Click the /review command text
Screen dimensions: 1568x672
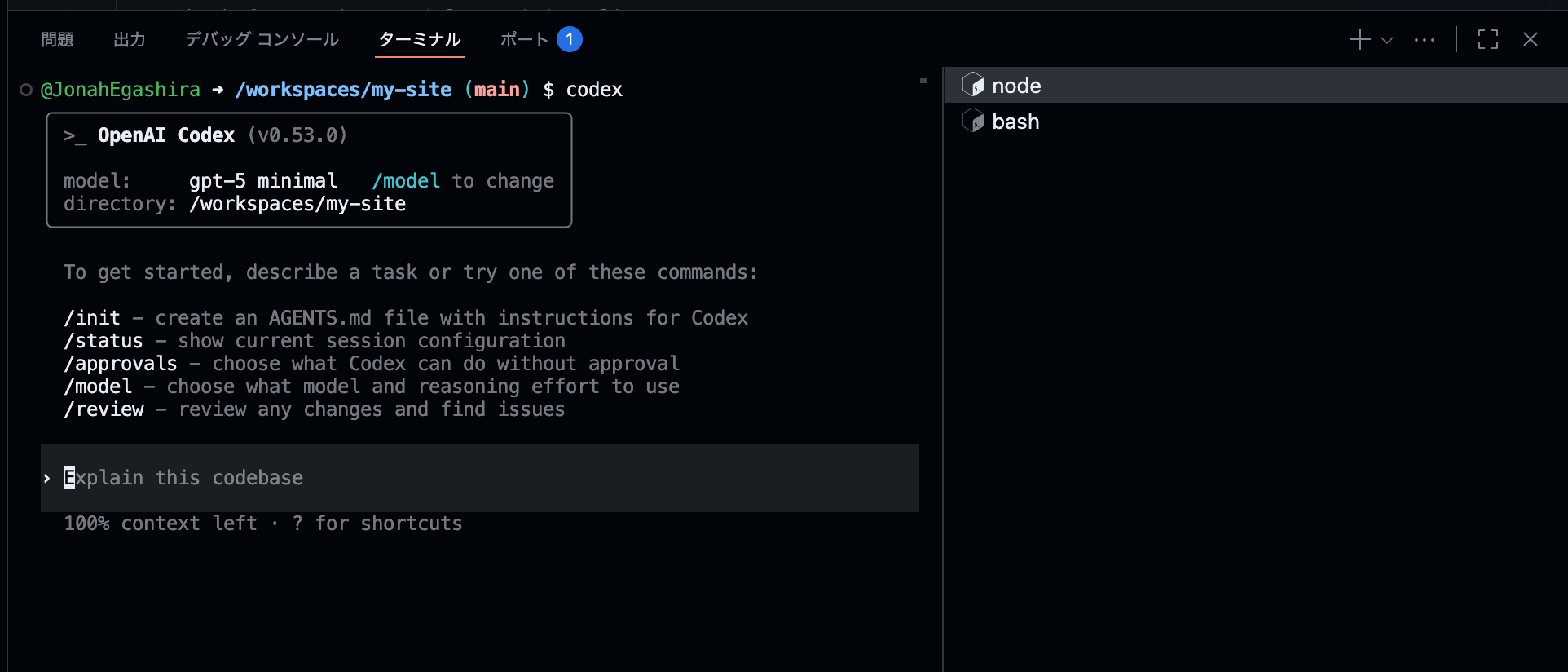click(x=104, y=409)
